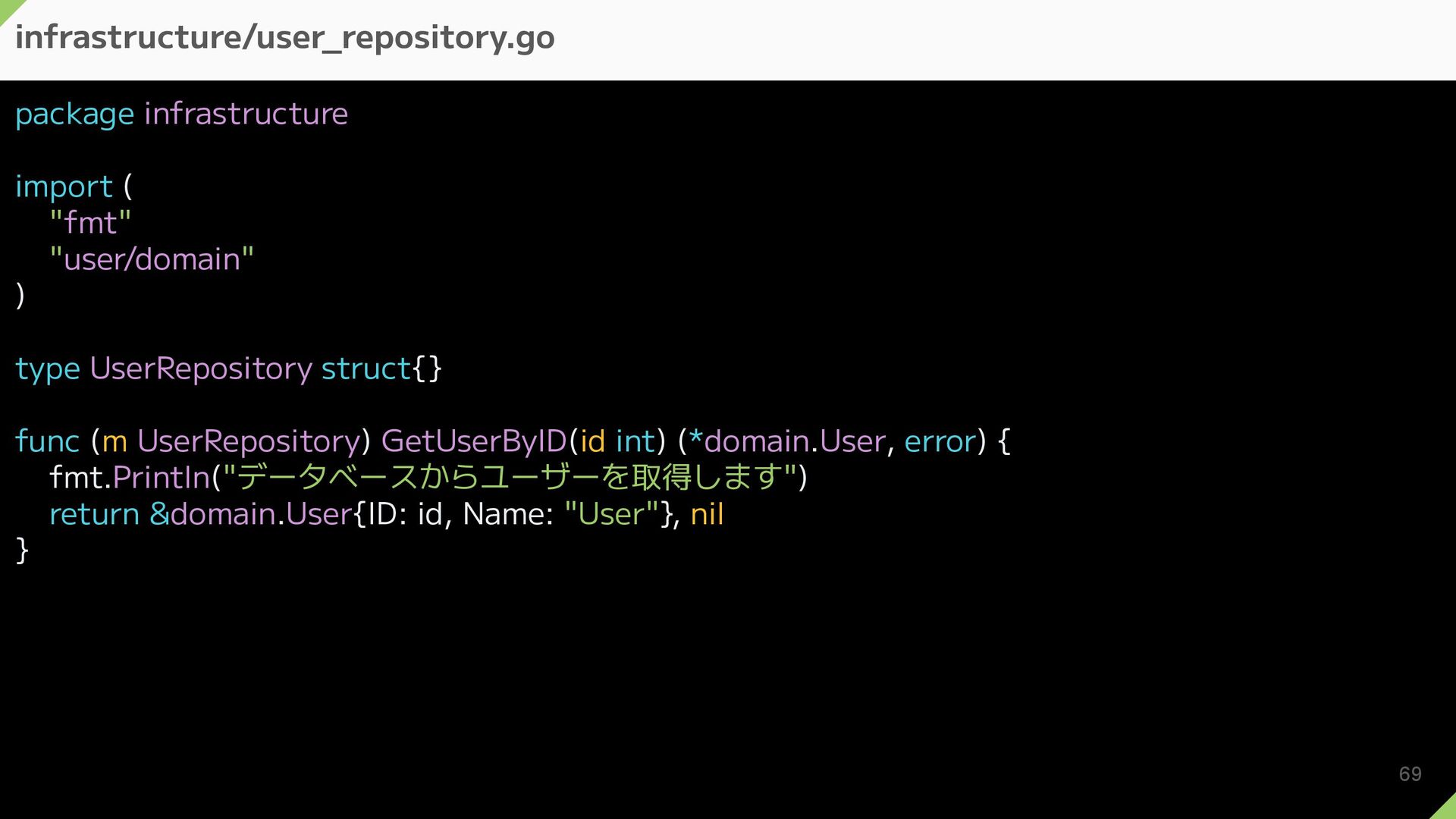Click 'type UserRepository struct{}' line
Viewport: 1456px width, 819px height.
[x=228, y=369]
